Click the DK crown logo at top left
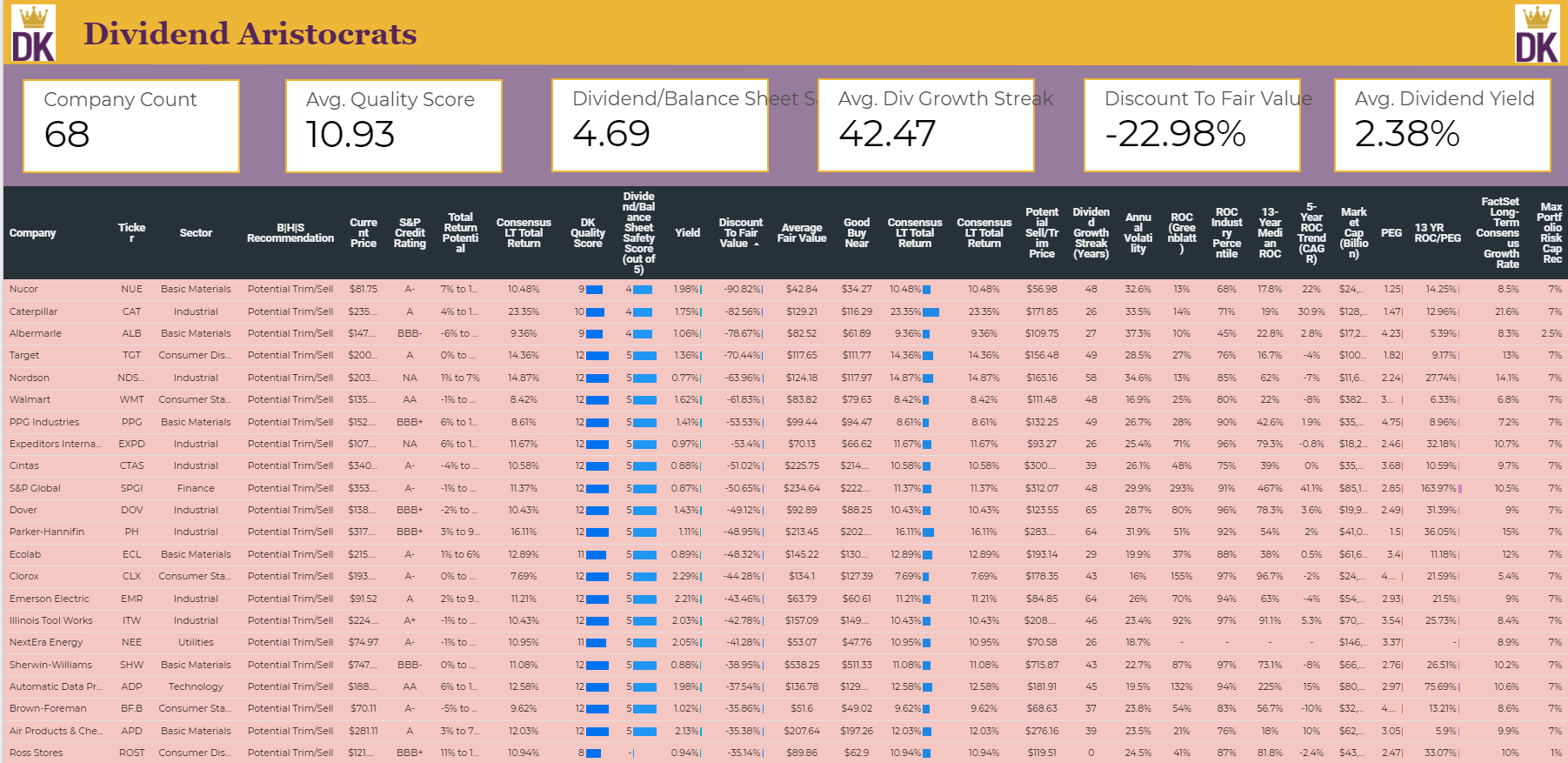Image resolution: width=1568 pixels, height=763 pixels. click(x=33, y=33)
